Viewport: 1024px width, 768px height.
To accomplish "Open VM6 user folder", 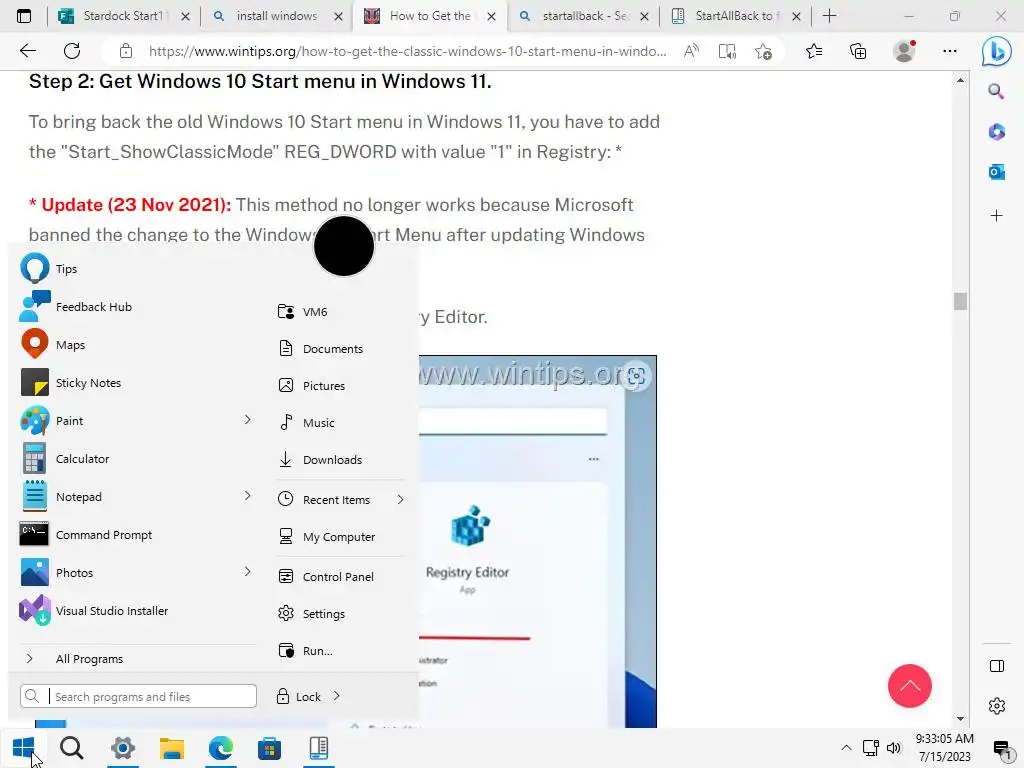I will click(341, 312).
